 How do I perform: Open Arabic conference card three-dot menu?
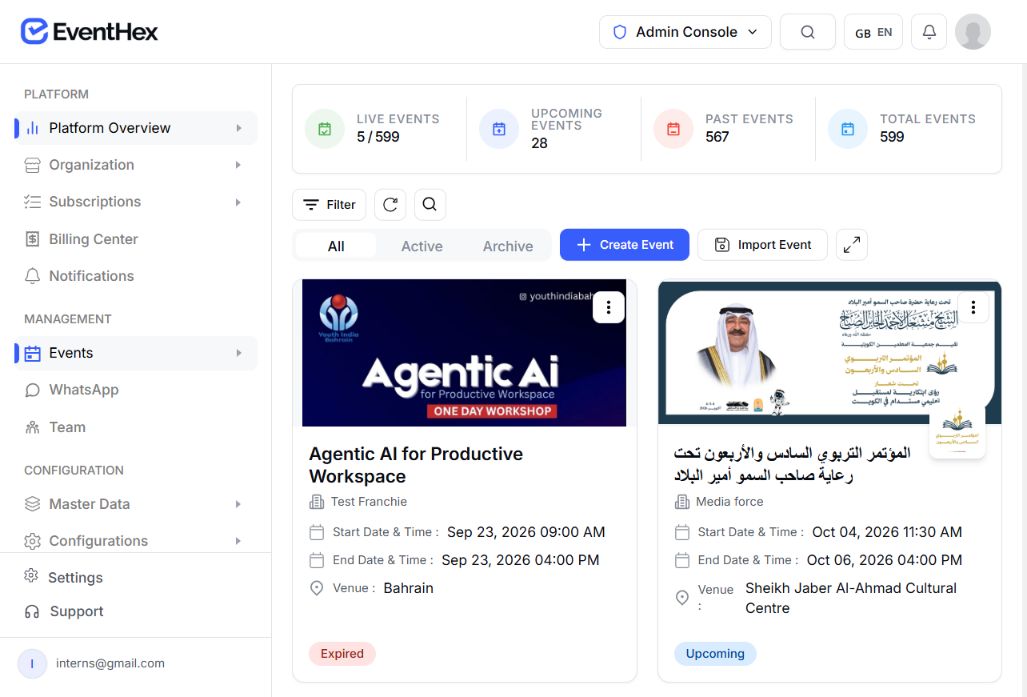pos(973,307)
